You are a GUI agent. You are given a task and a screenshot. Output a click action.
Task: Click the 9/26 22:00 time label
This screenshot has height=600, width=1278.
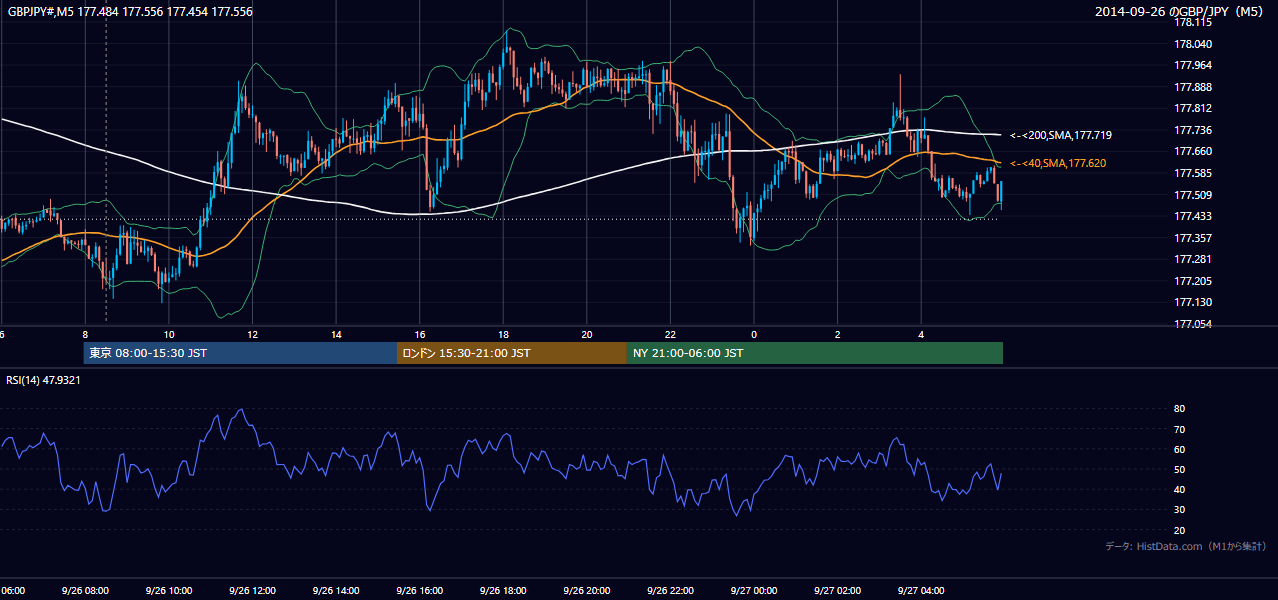670,591
